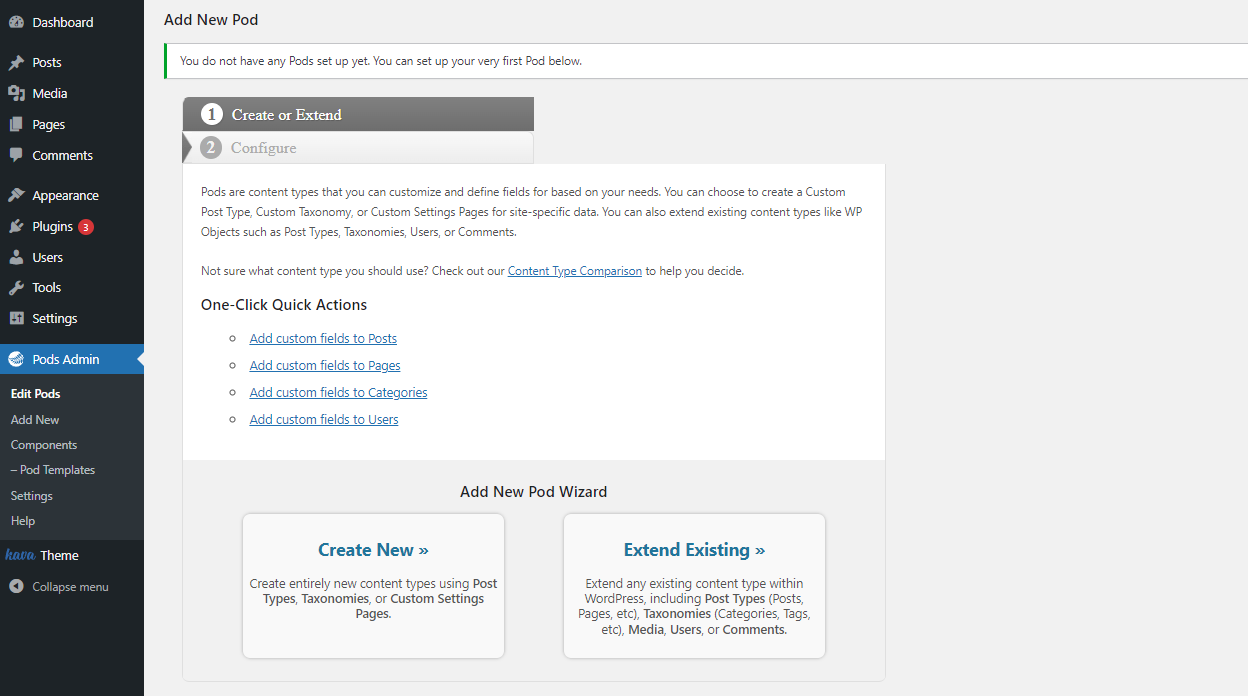
Task: Open the Kava Theme menu item
Action: click(72, 555)
